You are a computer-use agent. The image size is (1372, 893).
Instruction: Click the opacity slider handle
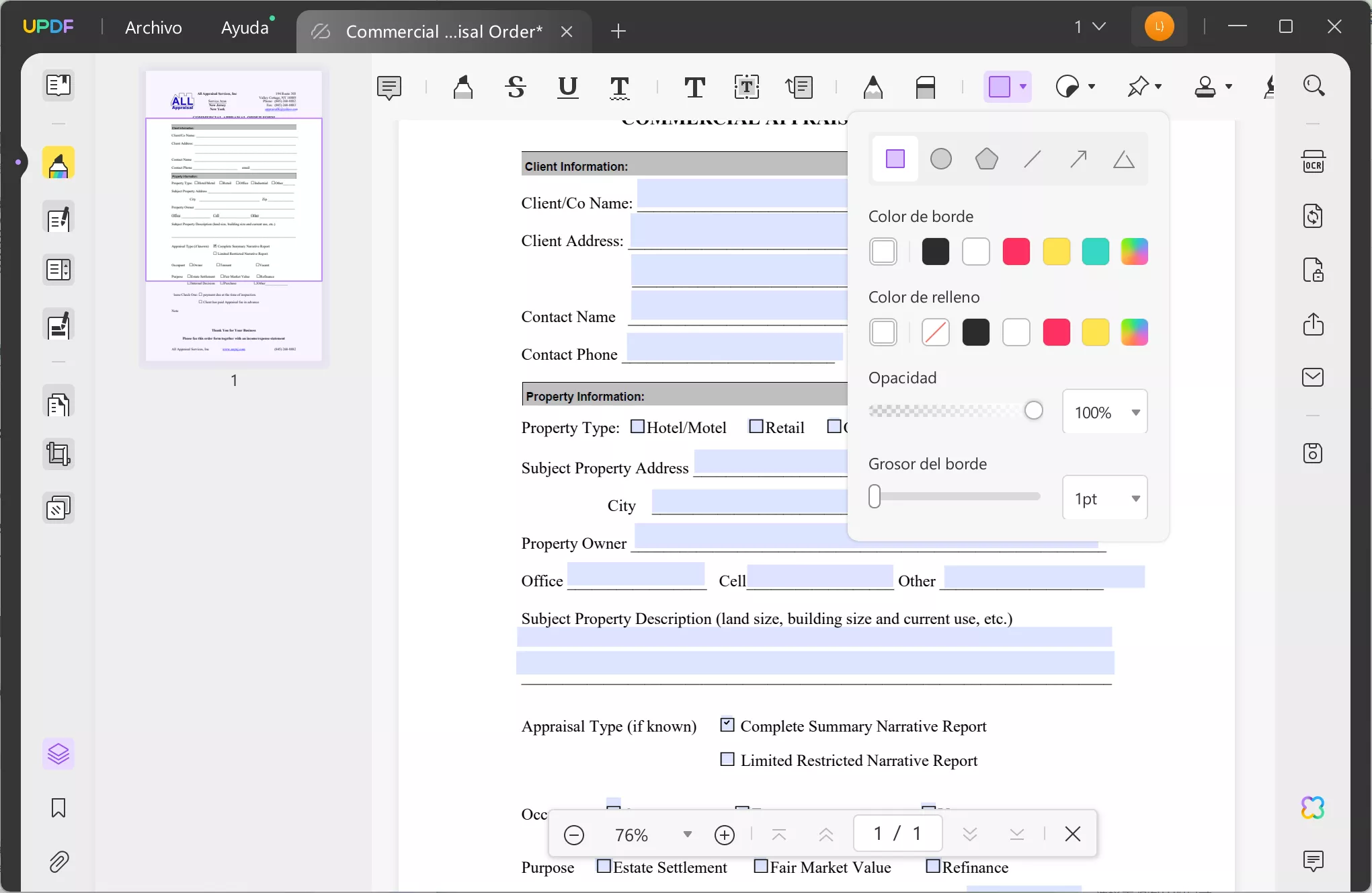coord(1034,410)
